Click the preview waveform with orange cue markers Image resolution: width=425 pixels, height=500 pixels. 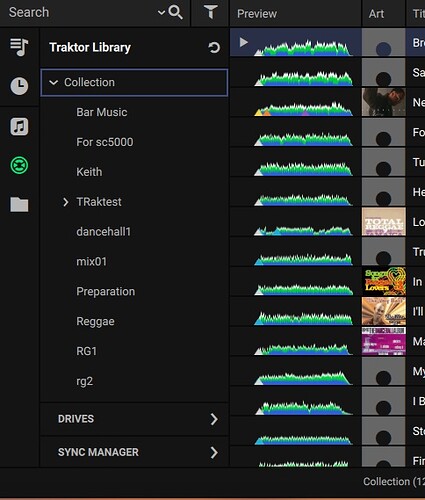pos(303,108)
